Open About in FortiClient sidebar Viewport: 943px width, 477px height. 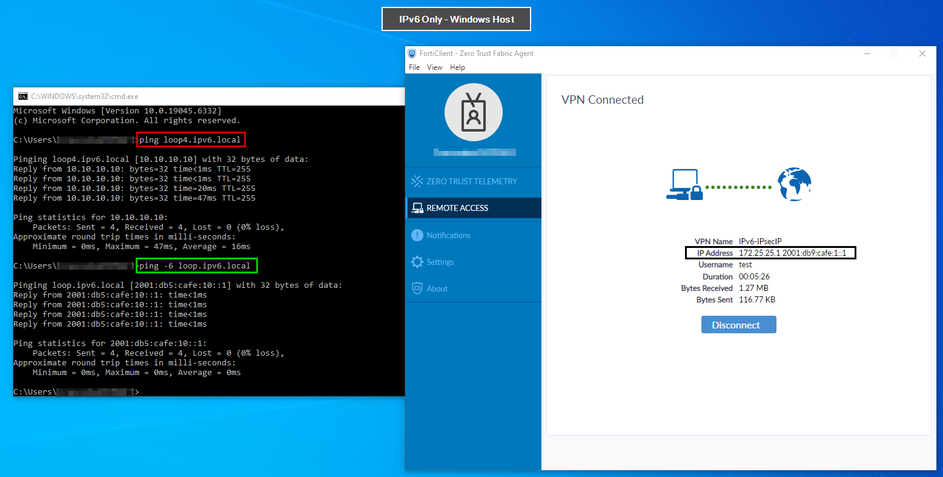pos(473,289)
